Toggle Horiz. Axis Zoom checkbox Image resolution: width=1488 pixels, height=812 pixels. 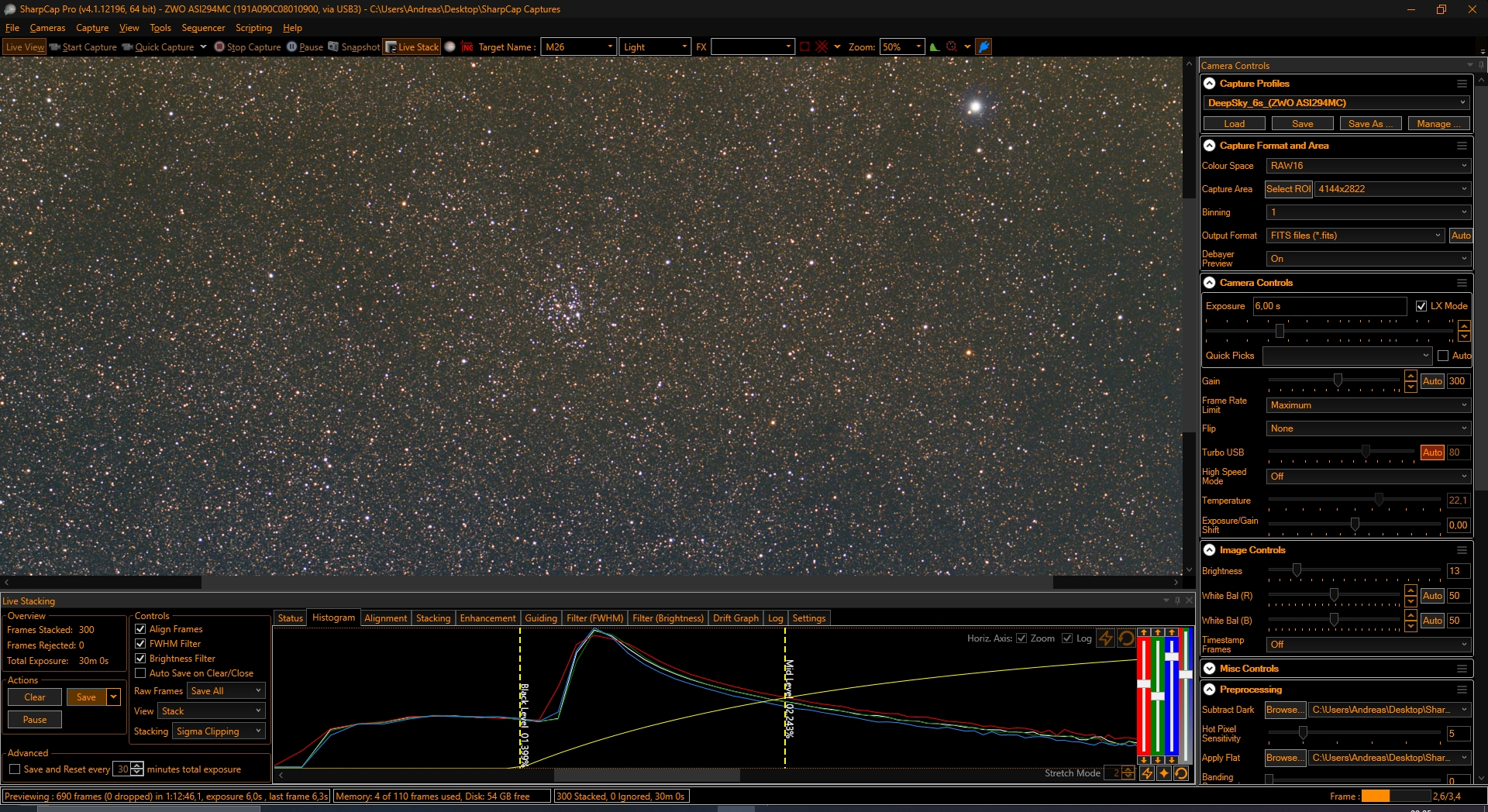pyautogui.click(x=1021, y=638)
